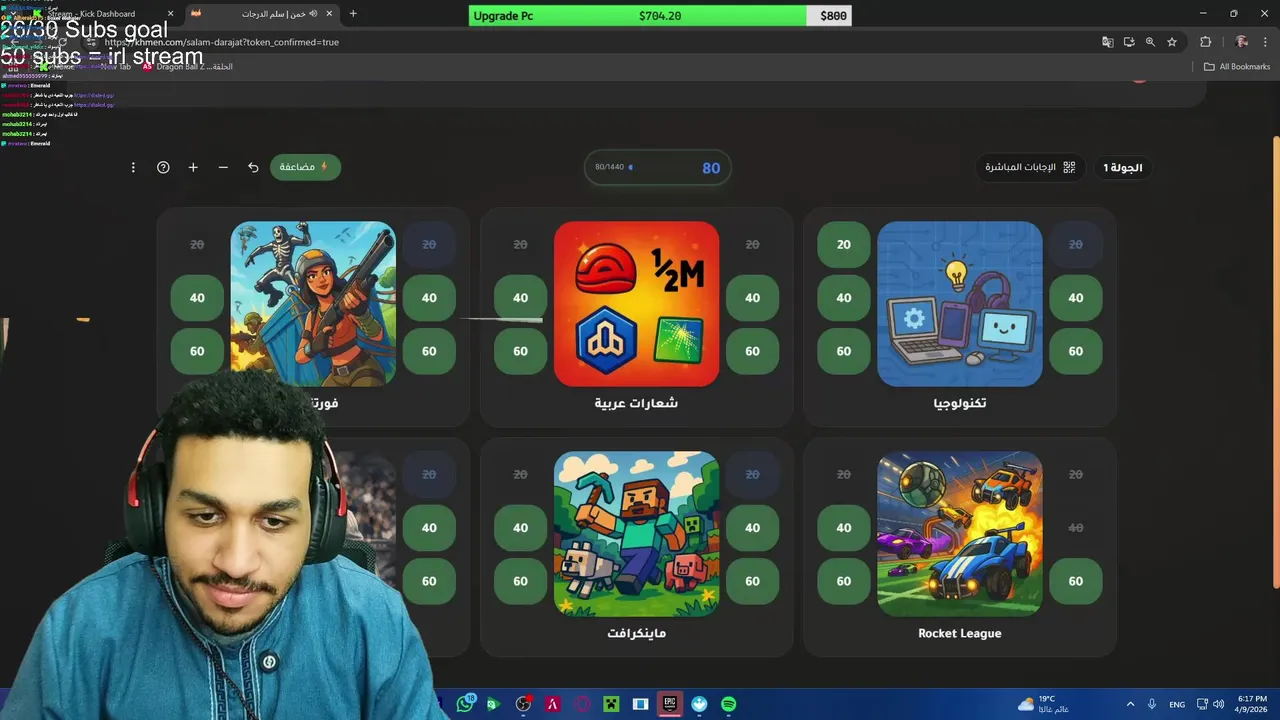This screenshot has width=1280, height=720.
Task: Open the browser profile avatar
Action: click(x=1241, y=42)
